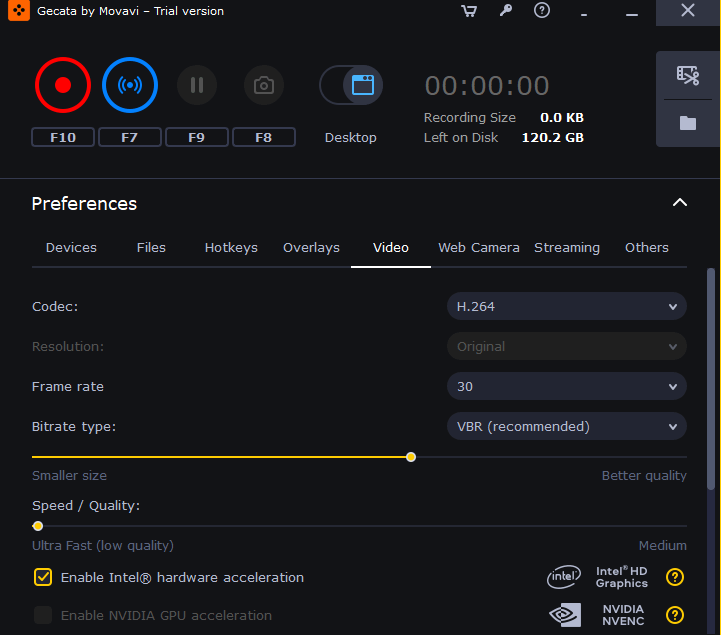Click the Speed / Quality slider handle

click(38, 526)
